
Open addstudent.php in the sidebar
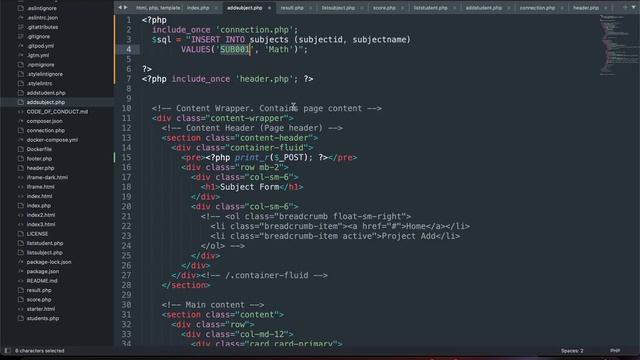click(x=46, y=93)
